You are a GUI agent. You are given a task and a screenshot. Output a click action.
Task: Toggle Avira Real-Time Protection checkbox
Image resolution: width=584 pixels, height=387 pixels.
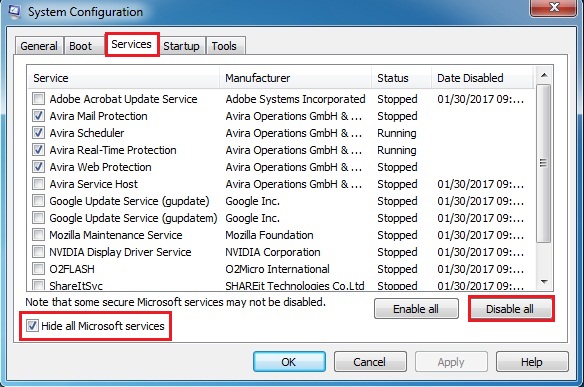38,150
